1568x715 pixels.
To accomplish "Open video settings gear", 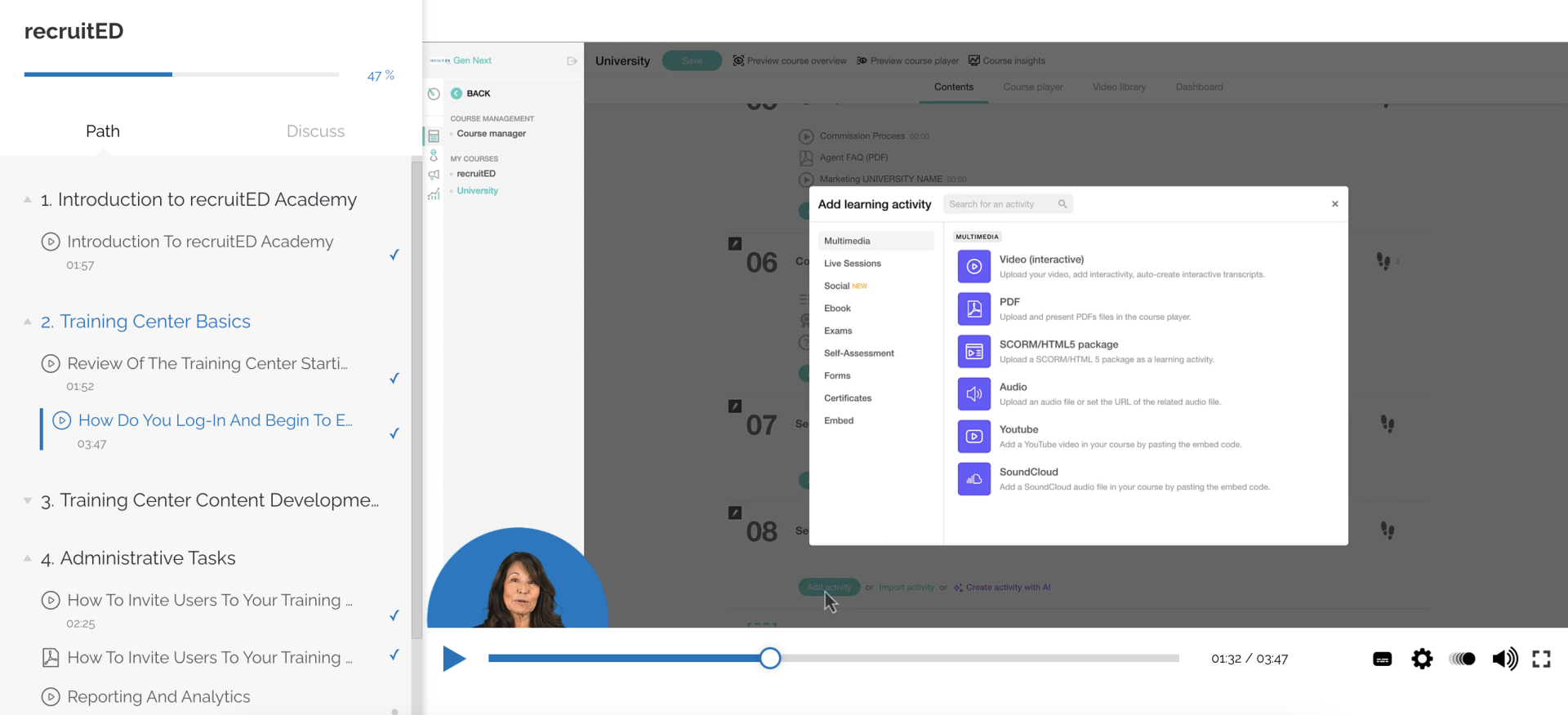I will 1422,659.
